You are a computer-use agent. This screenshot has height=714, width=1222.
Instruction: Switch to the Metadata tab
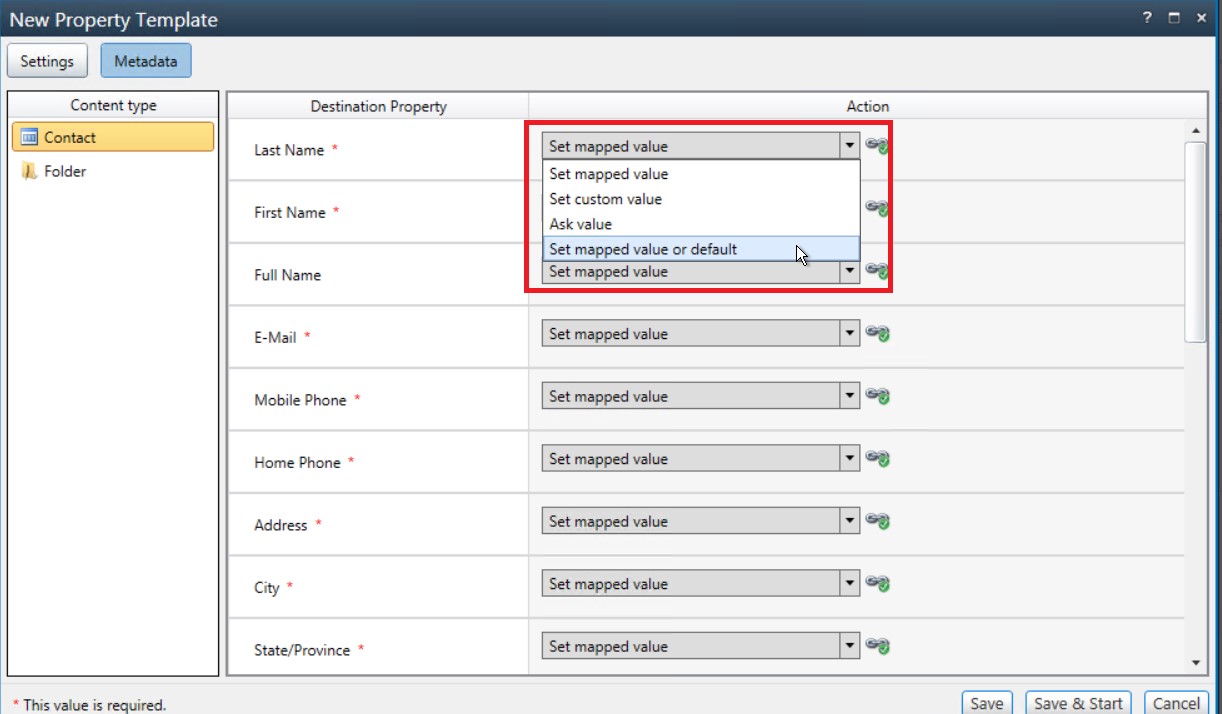[x=146, y=60]
